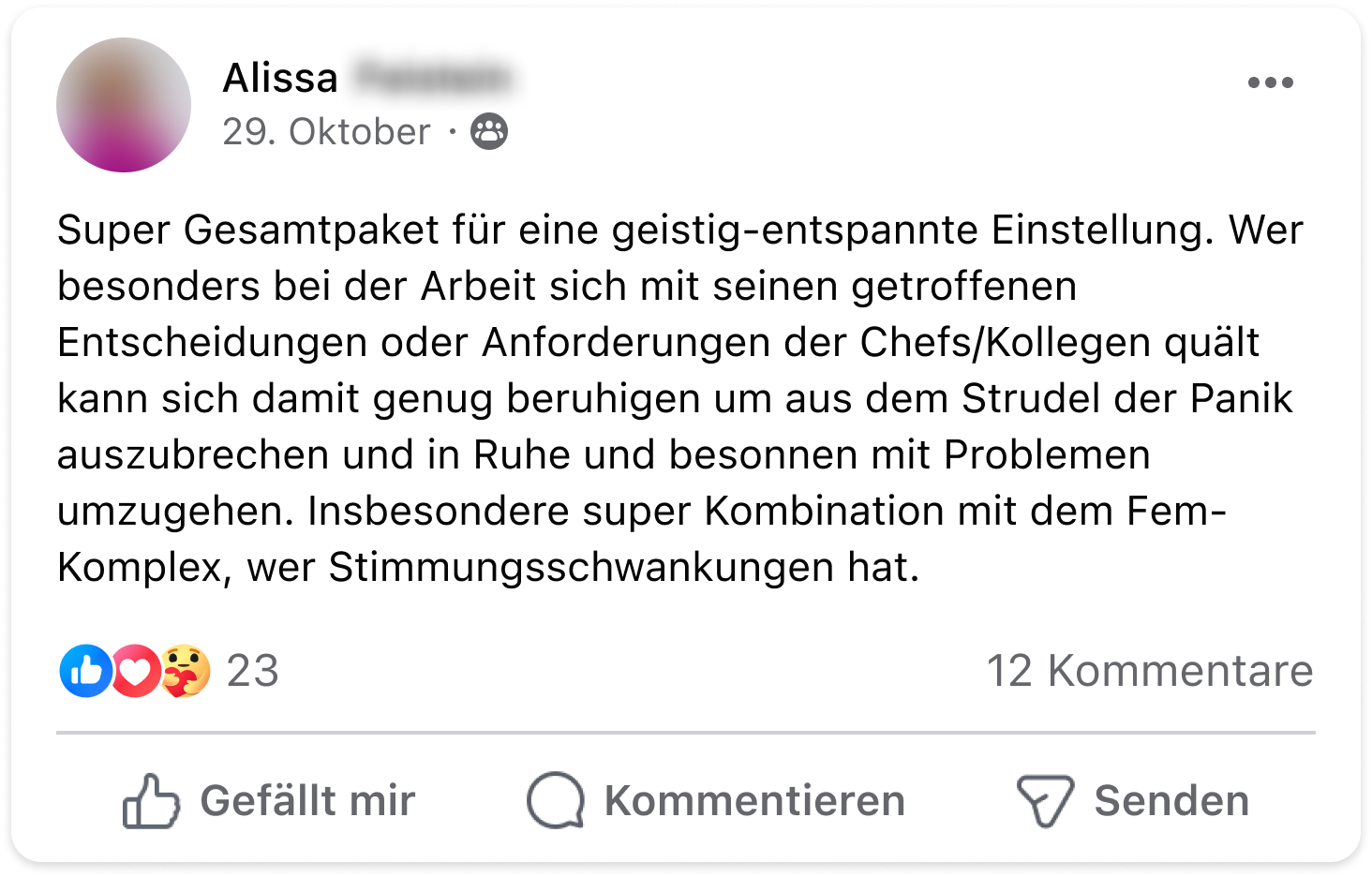Screen dimensions: 1372x877
Task: Click the thumbs-up outline icon
Action: click(151, 801)
